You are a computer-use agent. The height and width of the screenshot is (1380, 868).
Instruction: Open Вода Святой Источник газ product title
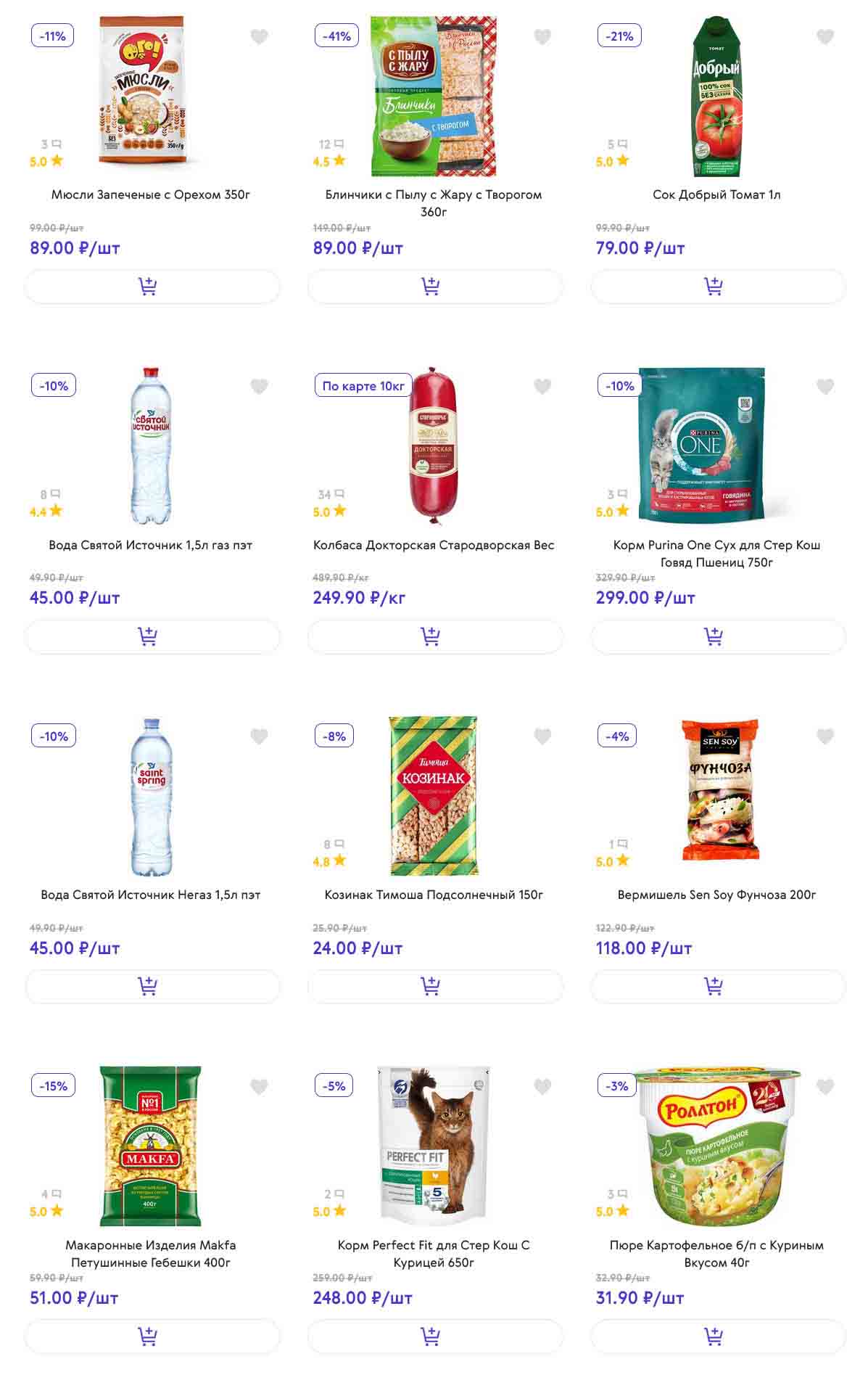pyautogui.click(x=151, y=545)
